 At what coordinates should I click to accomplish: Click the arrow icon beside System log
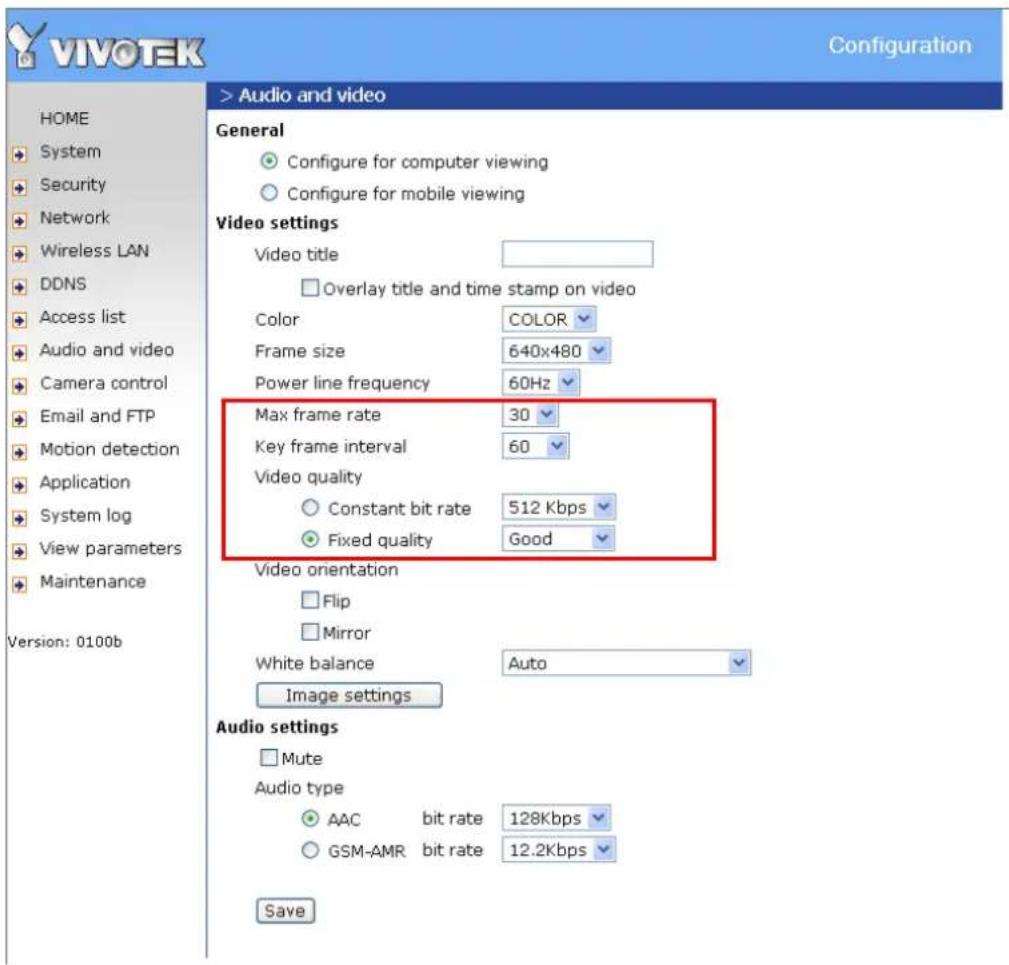click(20, 518)
